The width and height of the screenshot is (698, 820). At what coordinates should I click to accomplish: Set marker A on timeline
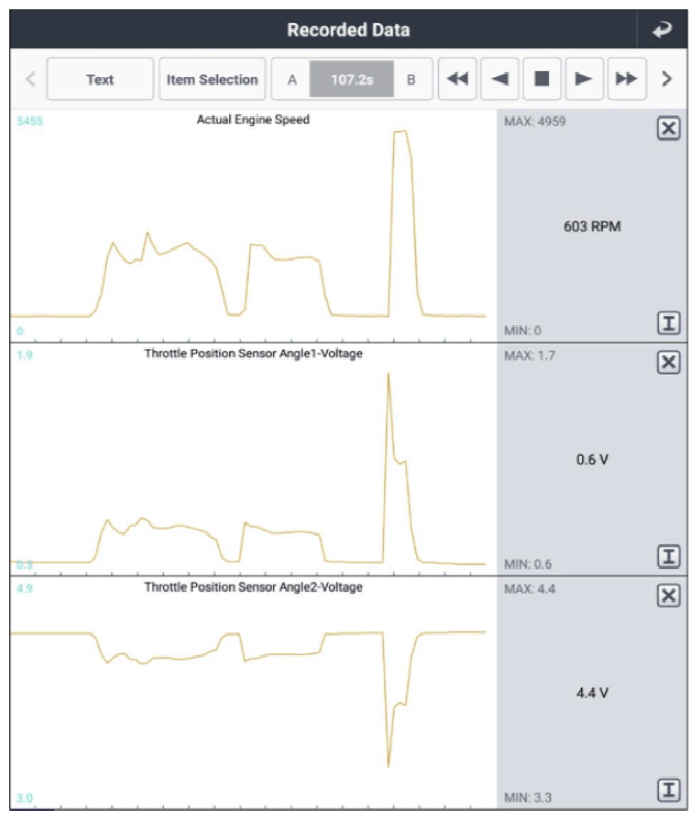[292, 80]
